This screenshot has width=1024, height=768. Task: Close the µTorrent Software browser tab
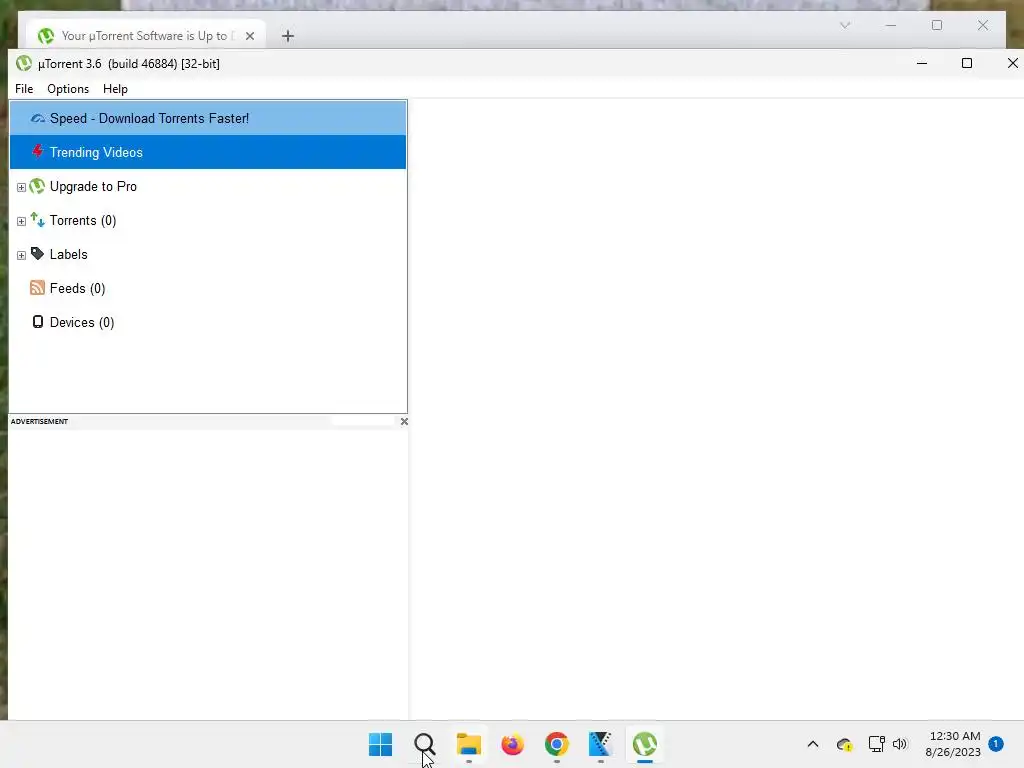(x=249, y=36)
